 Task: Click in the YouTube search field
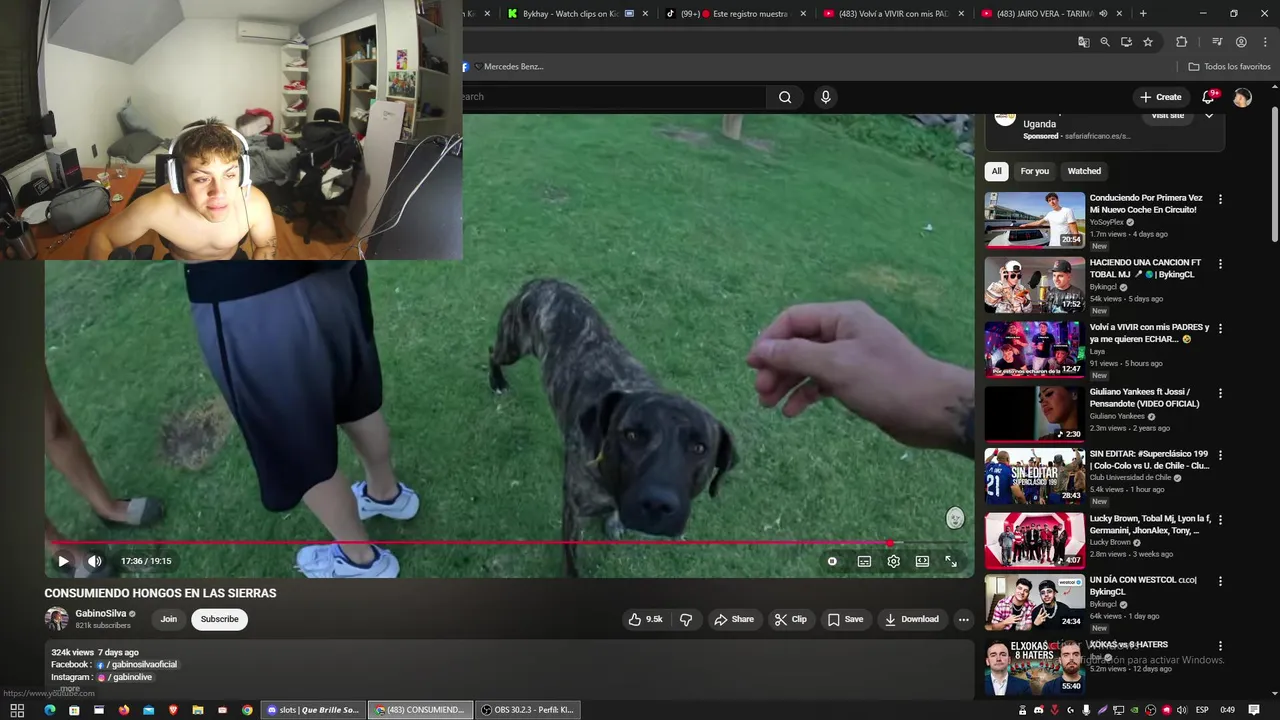pyautogui.click(x=613, y=97)
